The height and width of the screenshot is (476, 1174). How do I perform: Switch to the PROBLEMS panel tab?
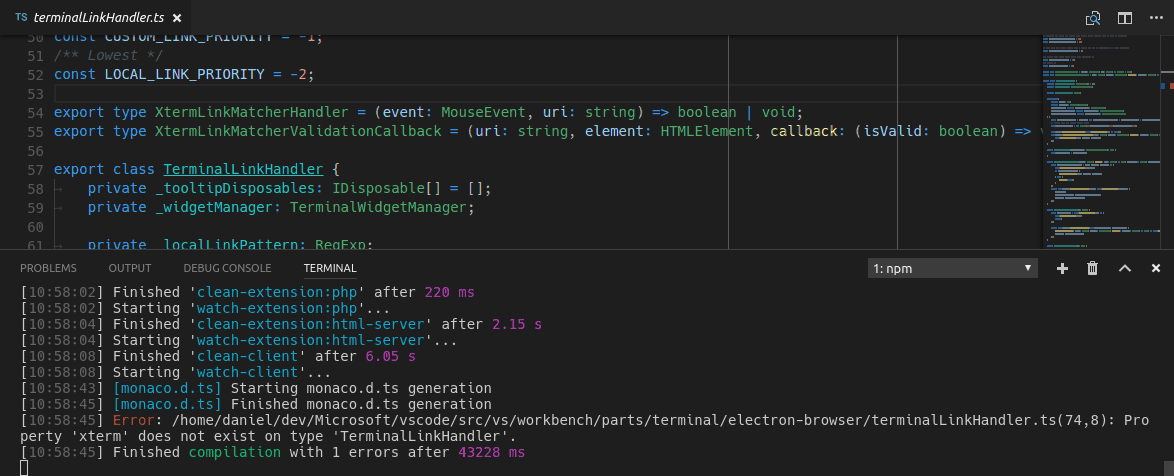[48, 268]
